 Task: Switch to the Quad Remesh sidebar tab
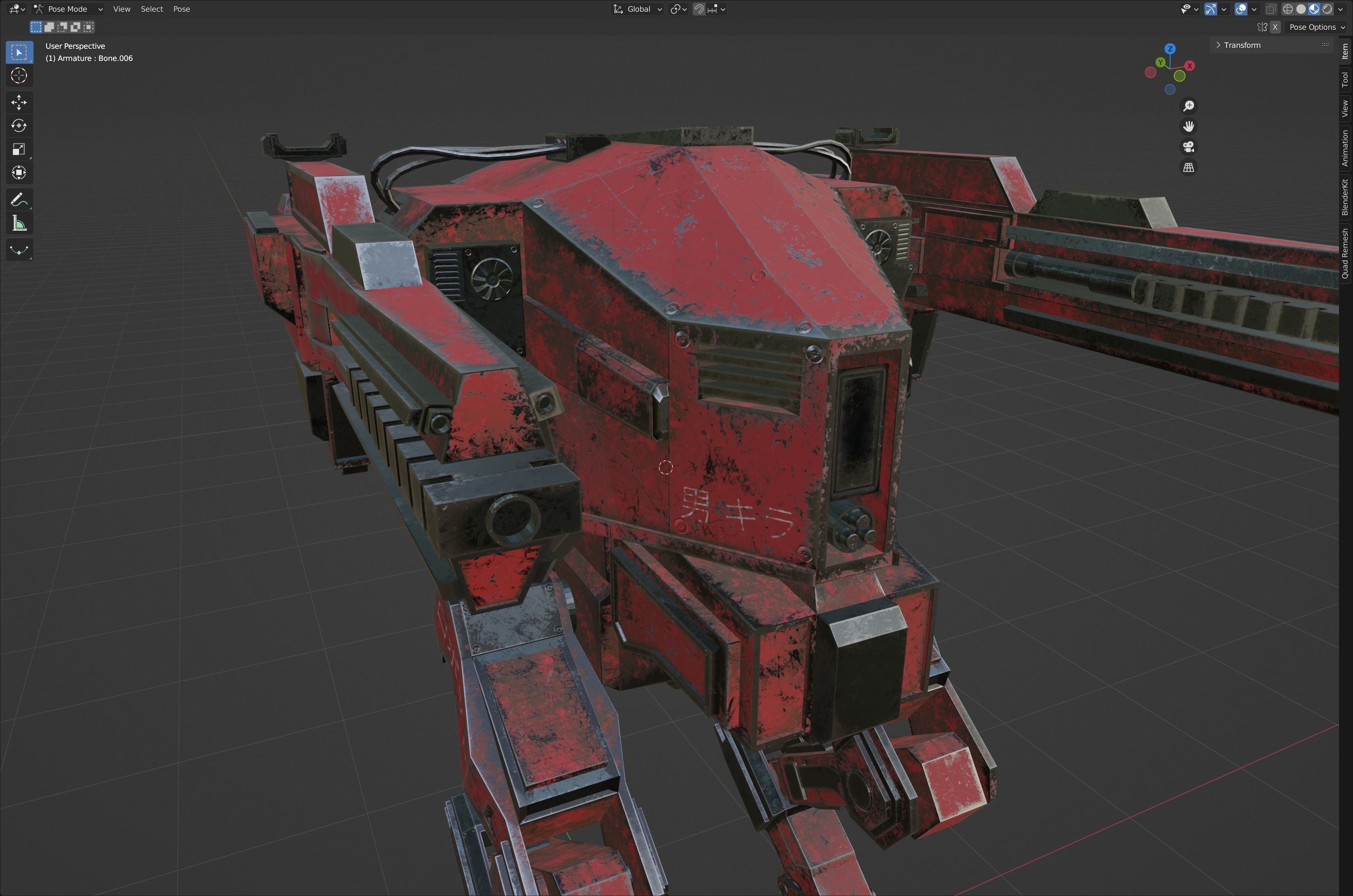[1346, 253]
